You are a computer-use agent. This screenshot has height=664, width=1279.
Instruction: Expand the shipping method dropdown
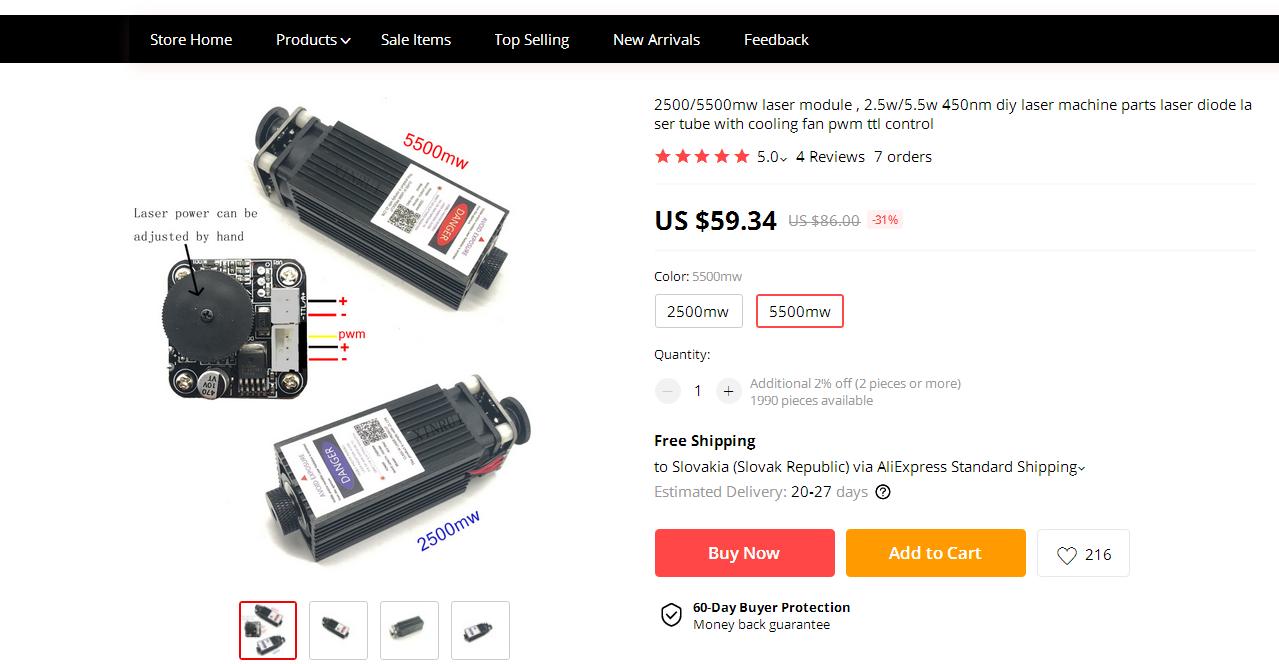click(x=1081, y=467)
